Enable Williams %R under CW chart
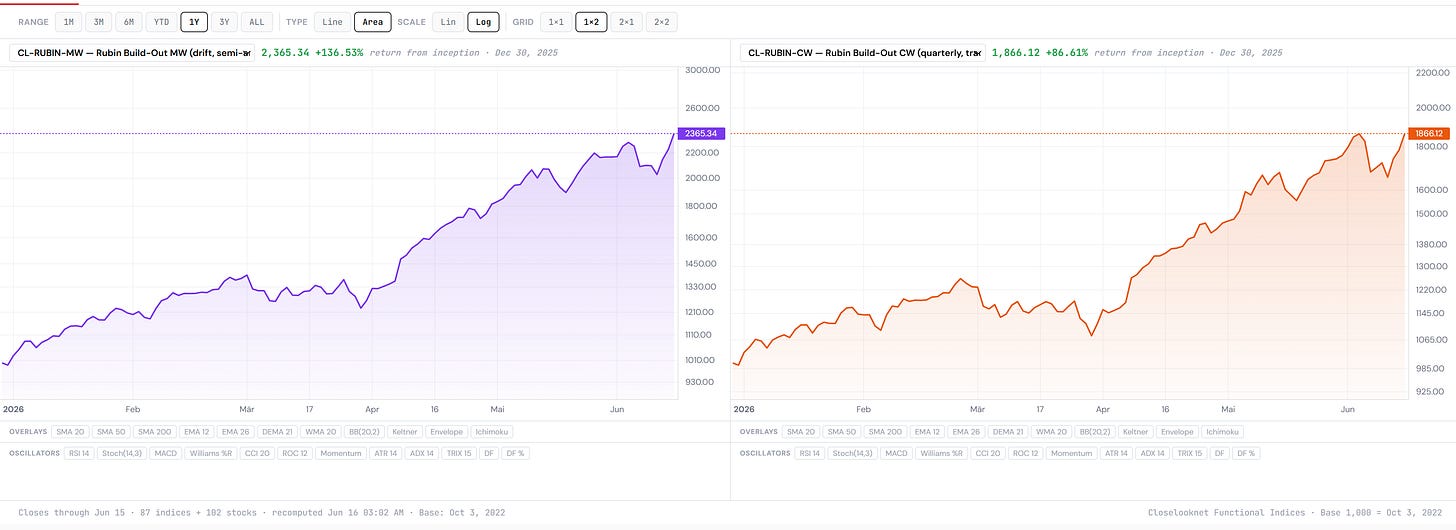 942,453
